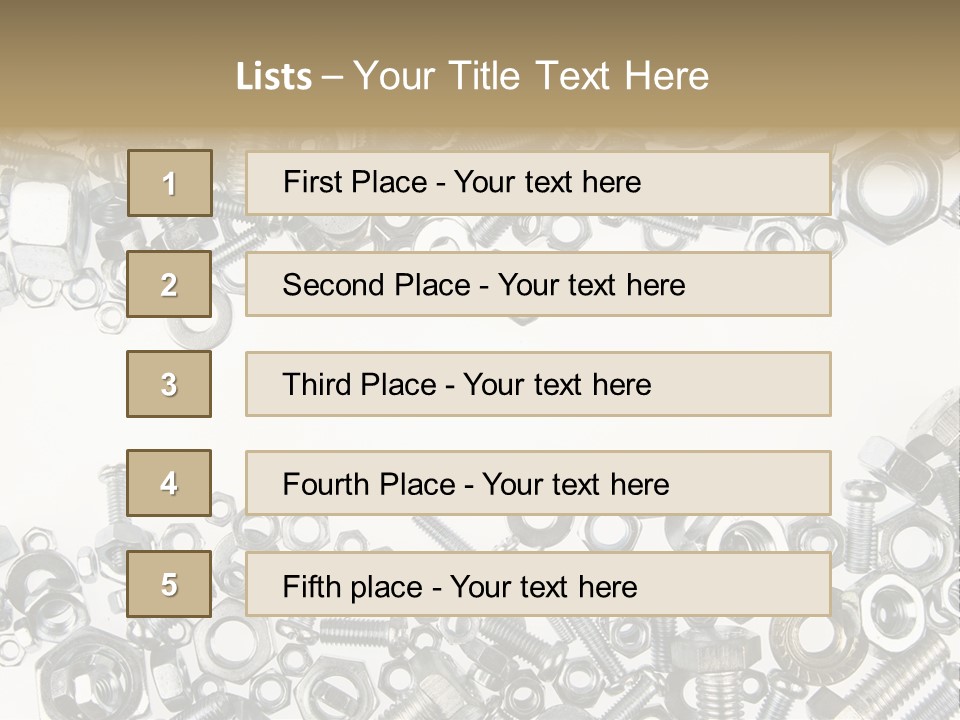This screenshot has width=960, height=720.
Task: Click on the word "Third"
Action: pyautogui.click(x=314, y=385)
